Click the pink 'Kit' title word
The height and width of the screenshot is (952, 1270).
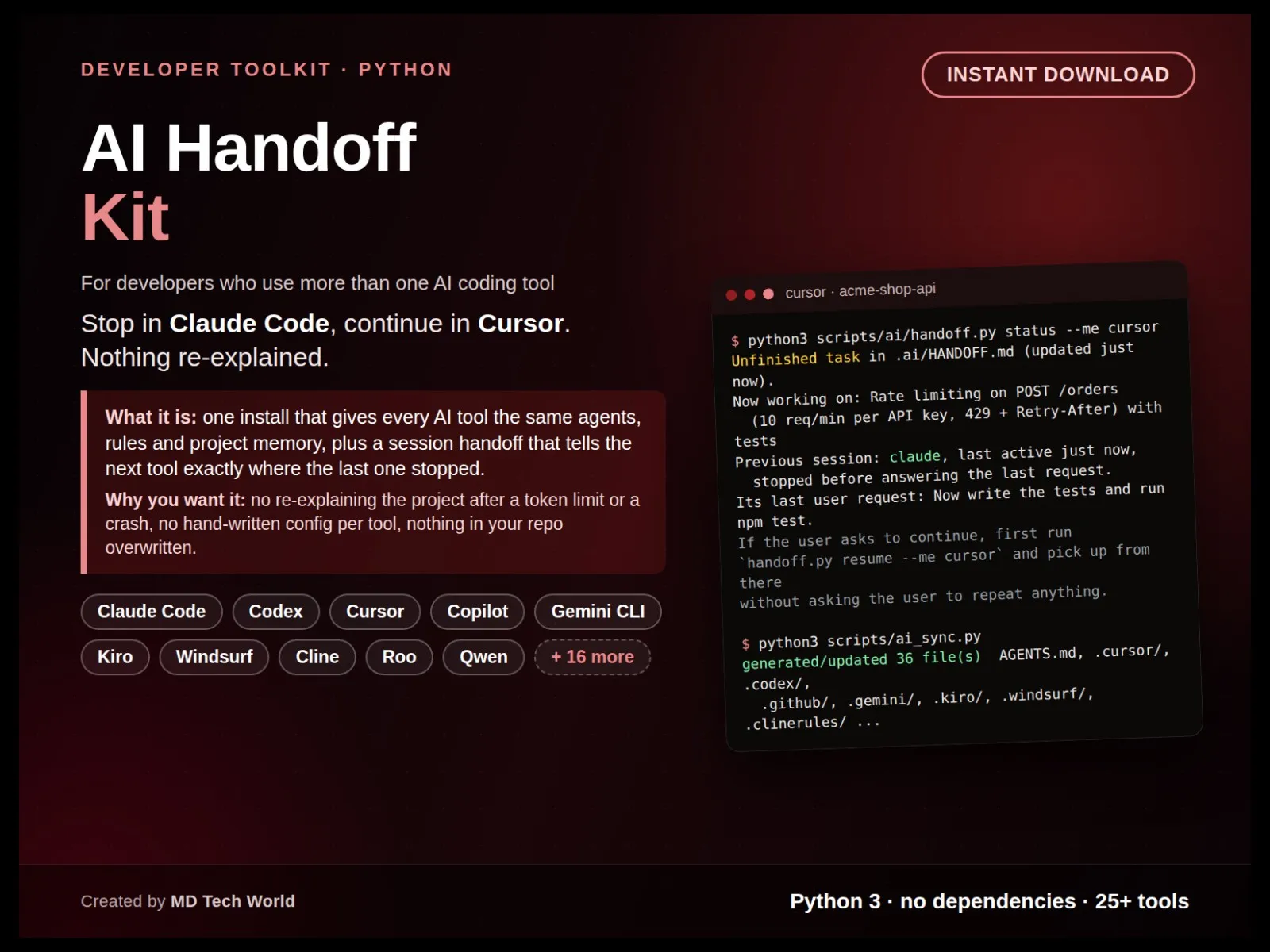click(125, 217)
